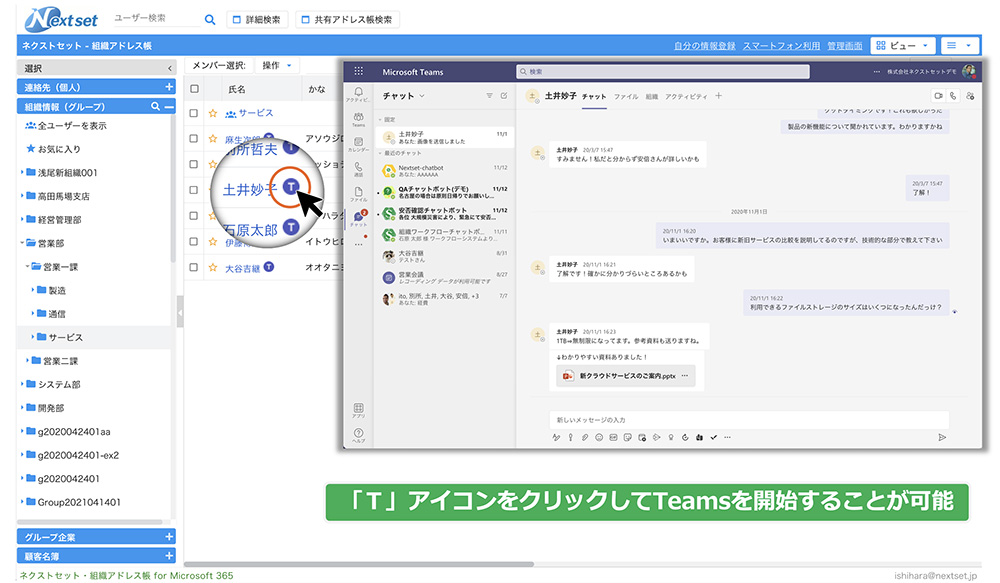Open Teams section in Teams sidebar
Image resolution: width=1000 pixels, height=583 pixels.
click(x=358, y=119)
